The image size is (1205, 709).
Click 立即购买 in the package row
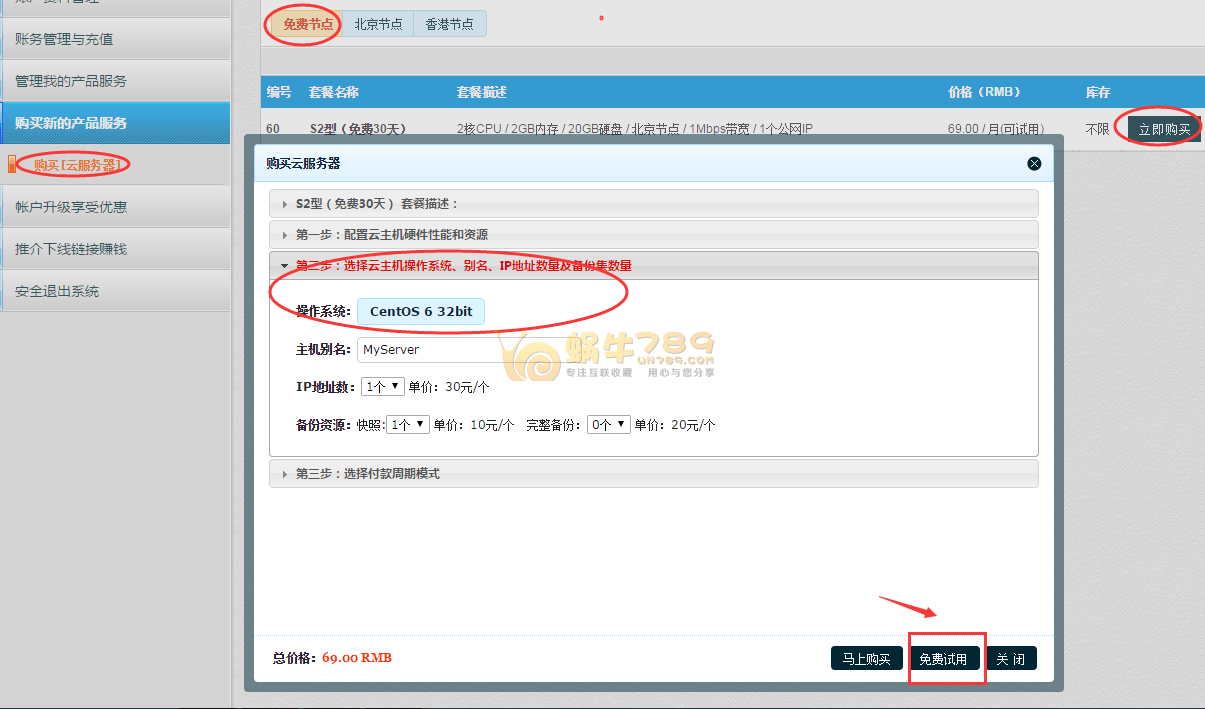(1164, 129)
